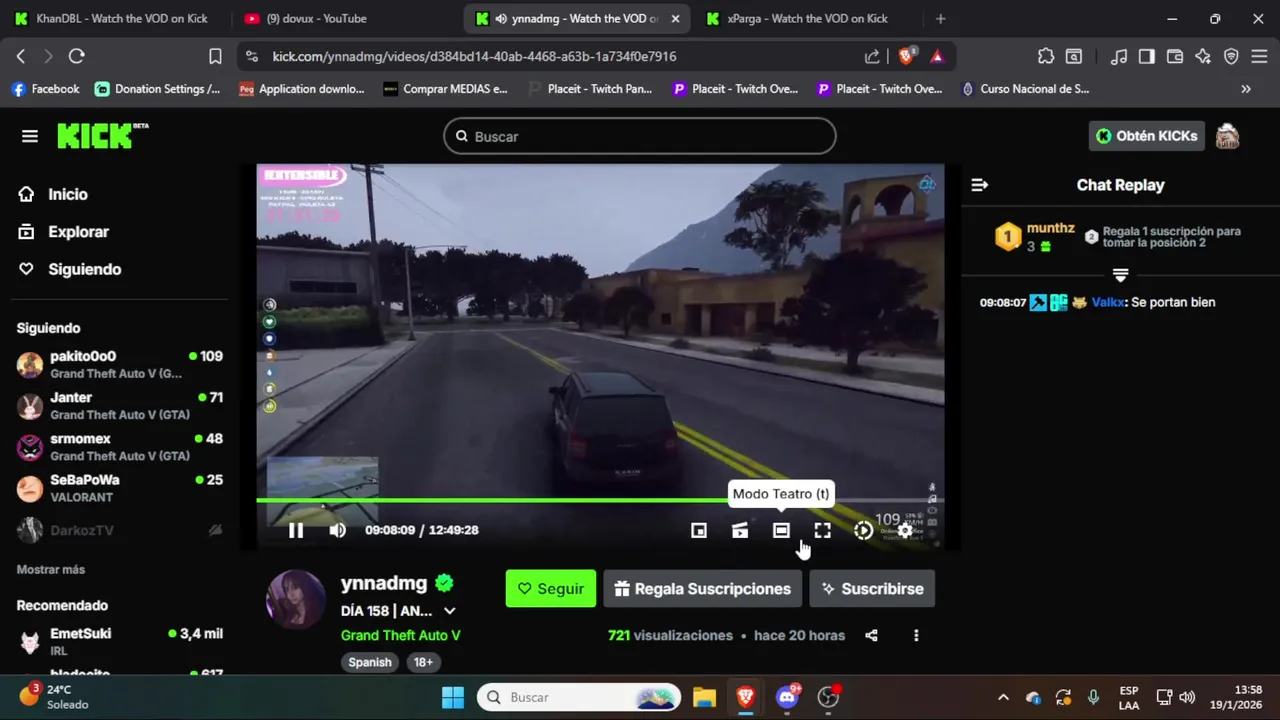Show more bookmarks chevron
The width and height of the screenshot is (1280, 720).
click(x=1246, y=89)
